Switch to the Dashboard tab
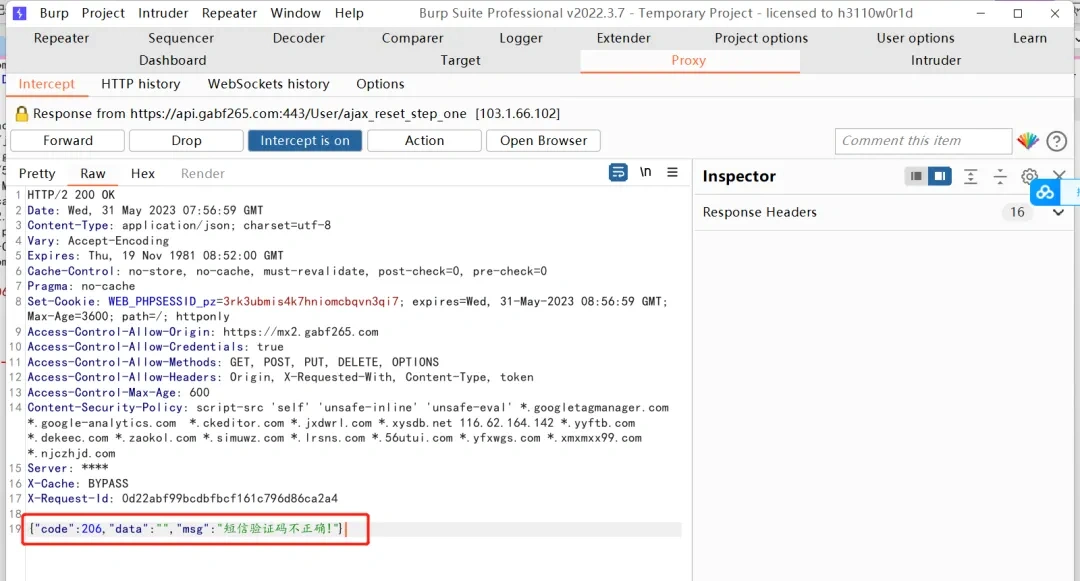The width and height of the screenshot is (1080, 581). tap(172, 60)
